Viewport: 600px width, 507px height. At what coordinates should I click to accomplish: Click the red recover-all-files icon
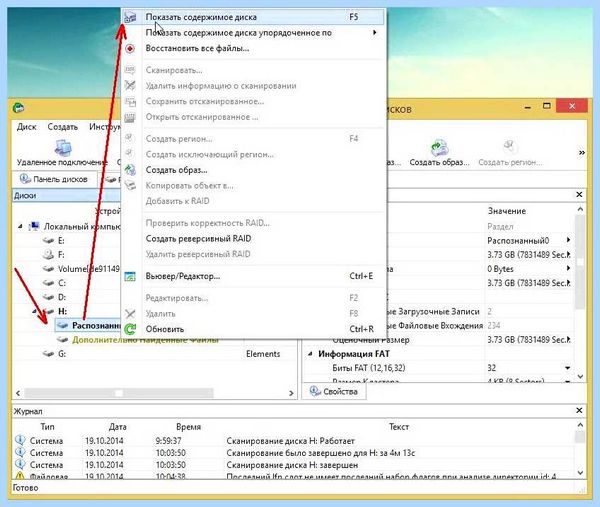pyautogui.click(x=130, y=49)
